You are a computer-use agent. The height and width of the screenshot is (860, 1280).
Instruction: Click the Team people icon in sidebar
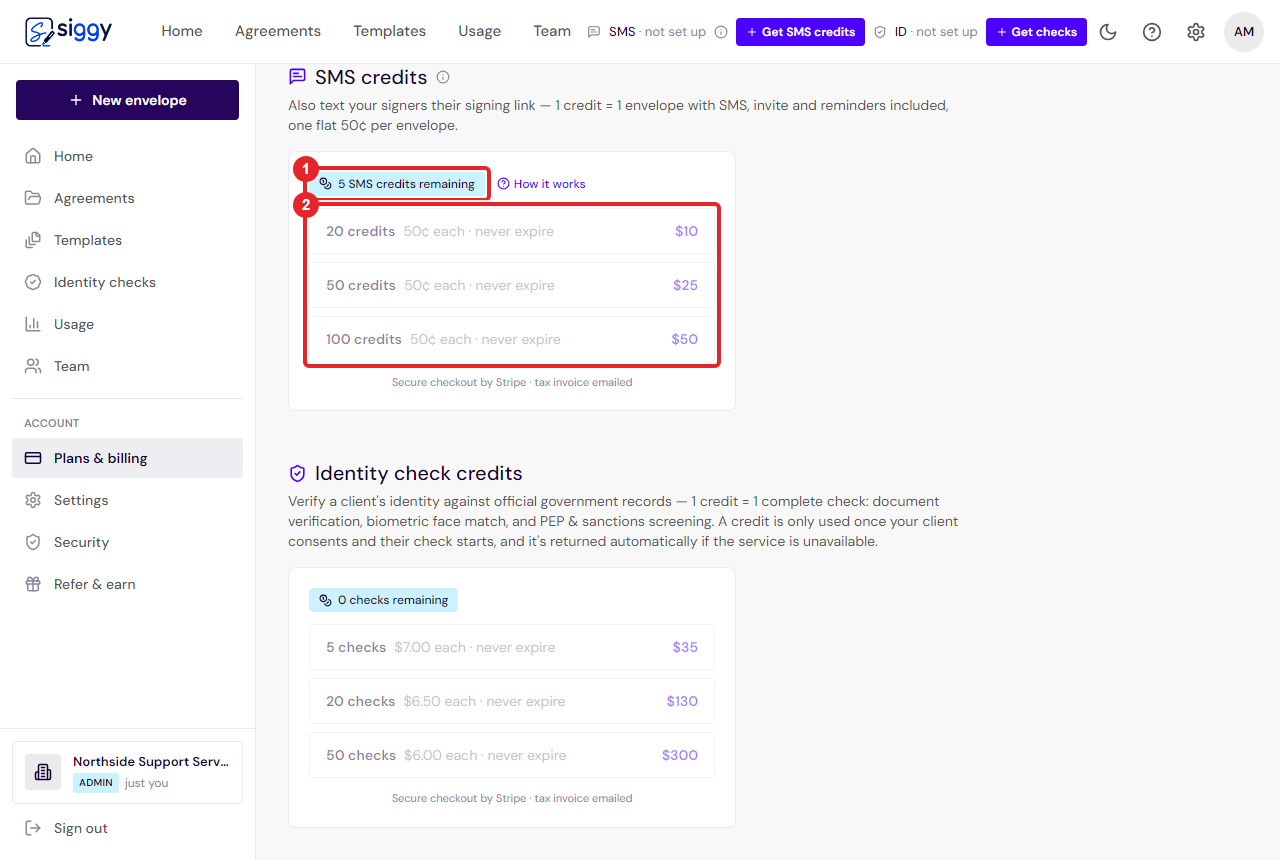[33, 366]
